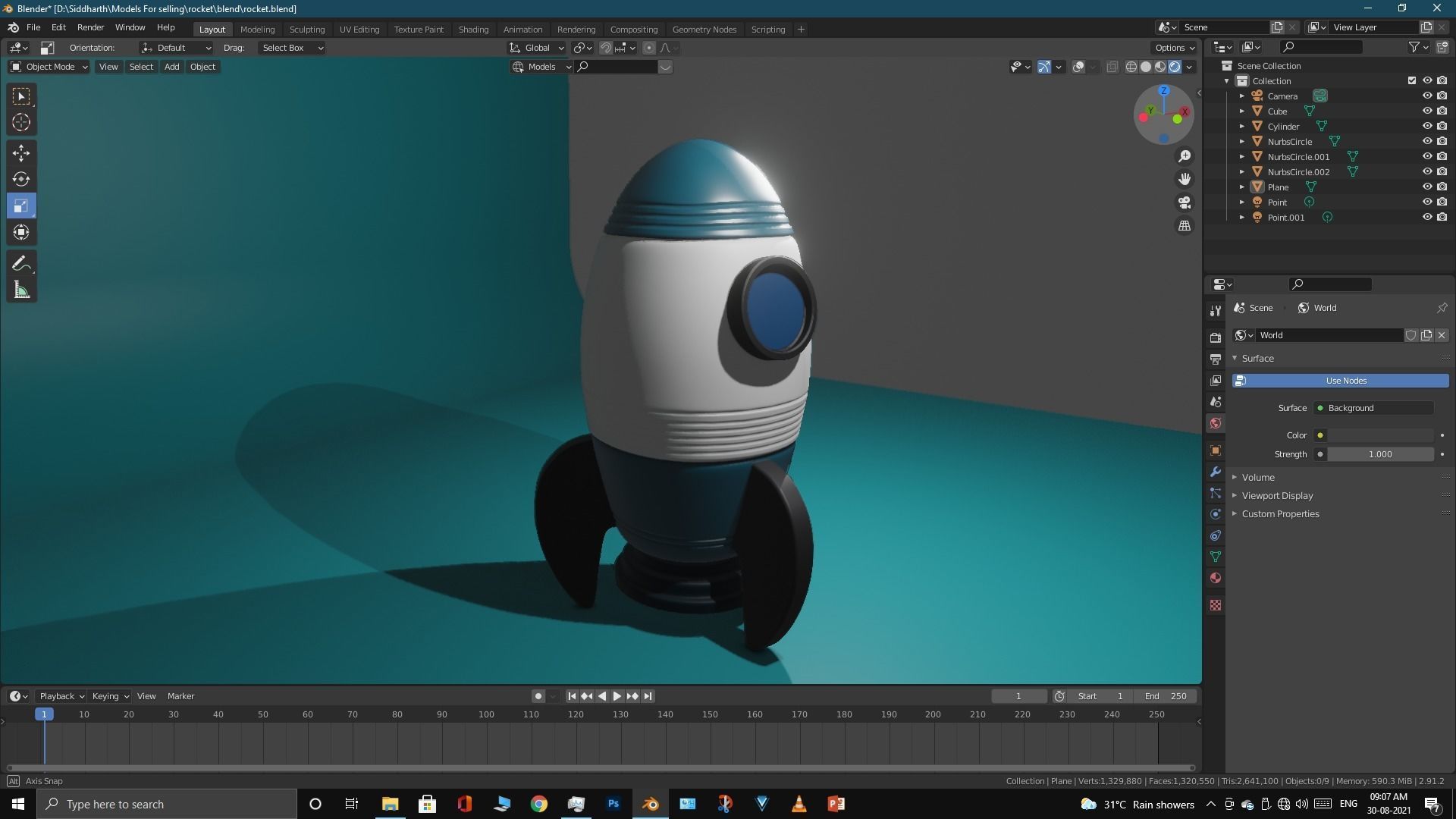Open the Modifier properties tab
This screenshot has height=819, width=1456.
1216,472
